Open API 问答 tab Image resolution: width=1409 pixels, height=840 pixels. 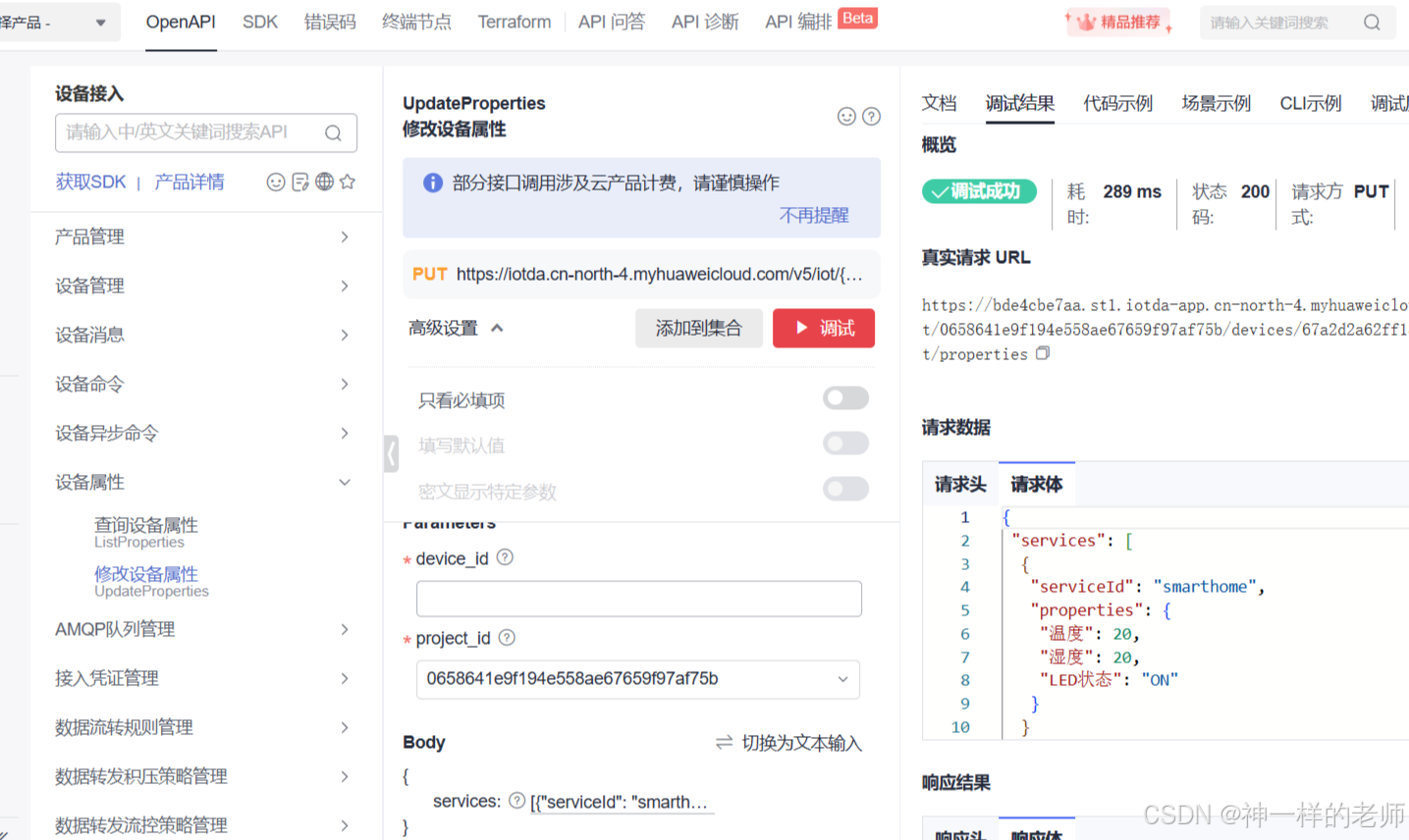612,22
